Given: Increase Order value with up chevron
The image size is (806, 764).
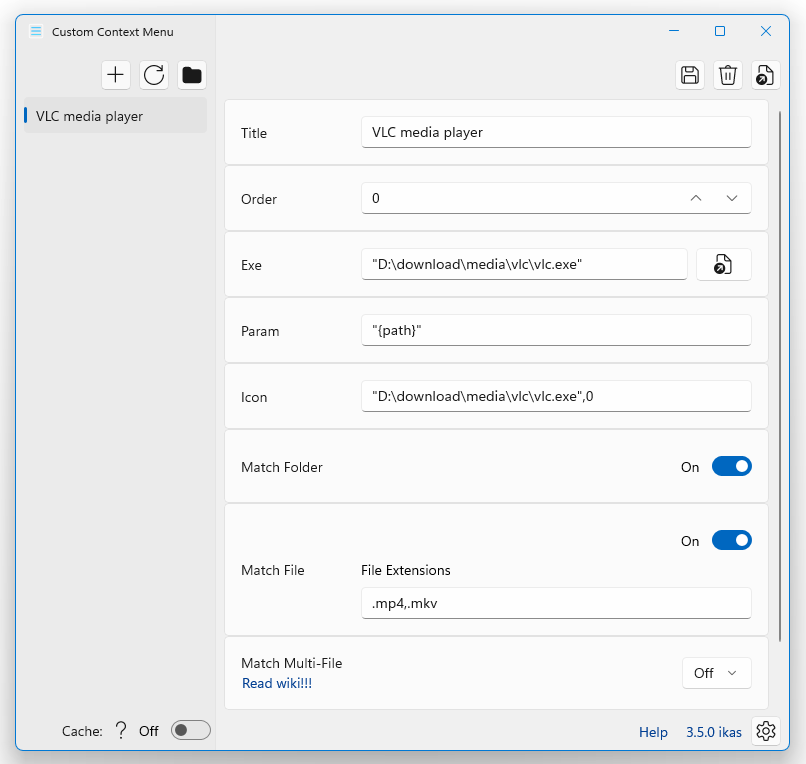Looking at the screenshot, I should (695, 198).
